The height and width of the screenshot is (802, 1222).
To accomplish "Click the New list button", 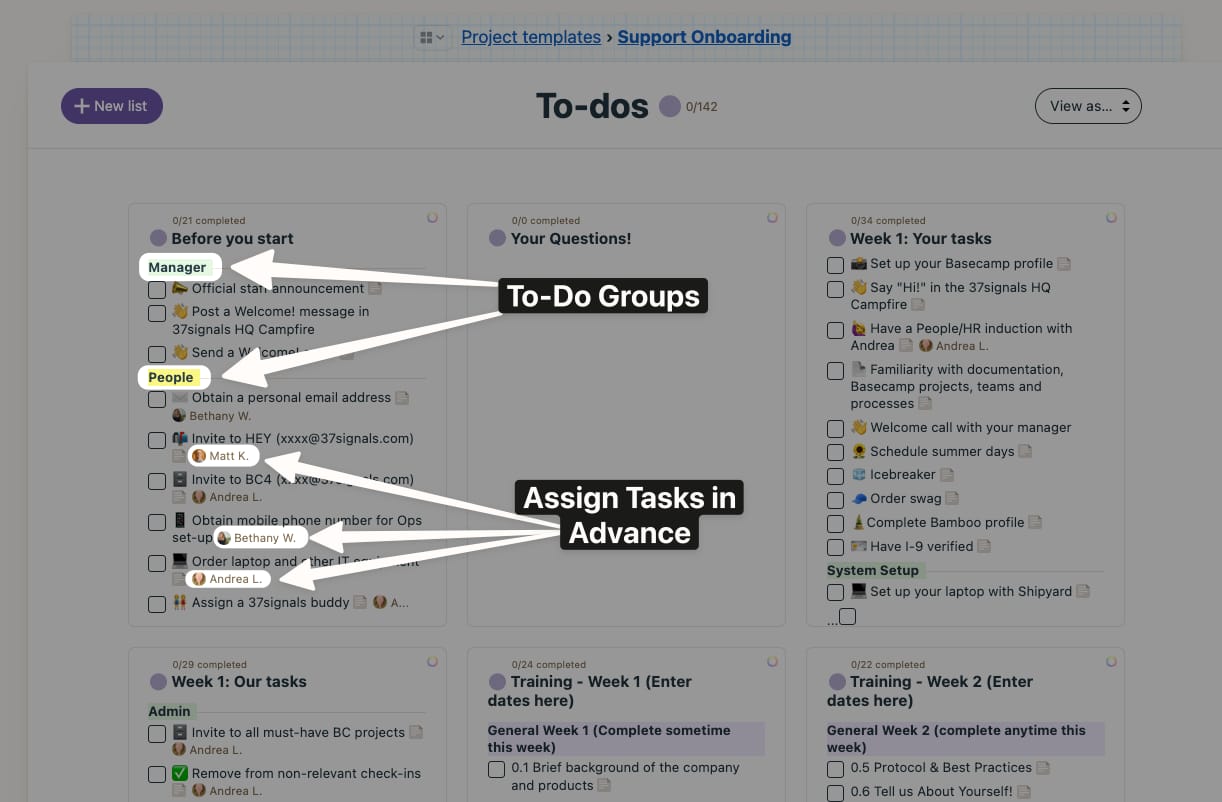I will point(112,106).
